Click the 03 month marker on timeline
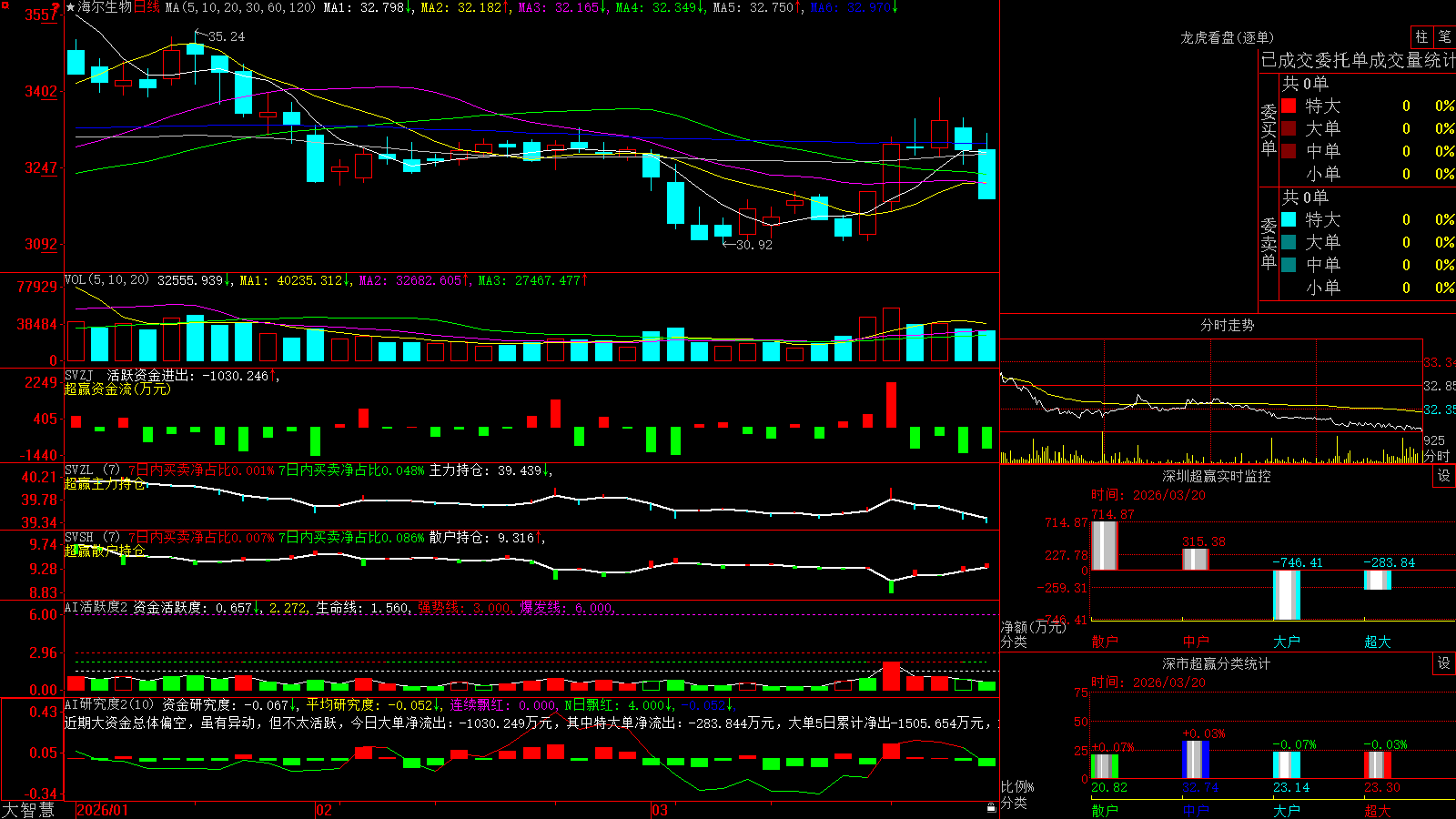1456x819 pixels. coord(660,810)
